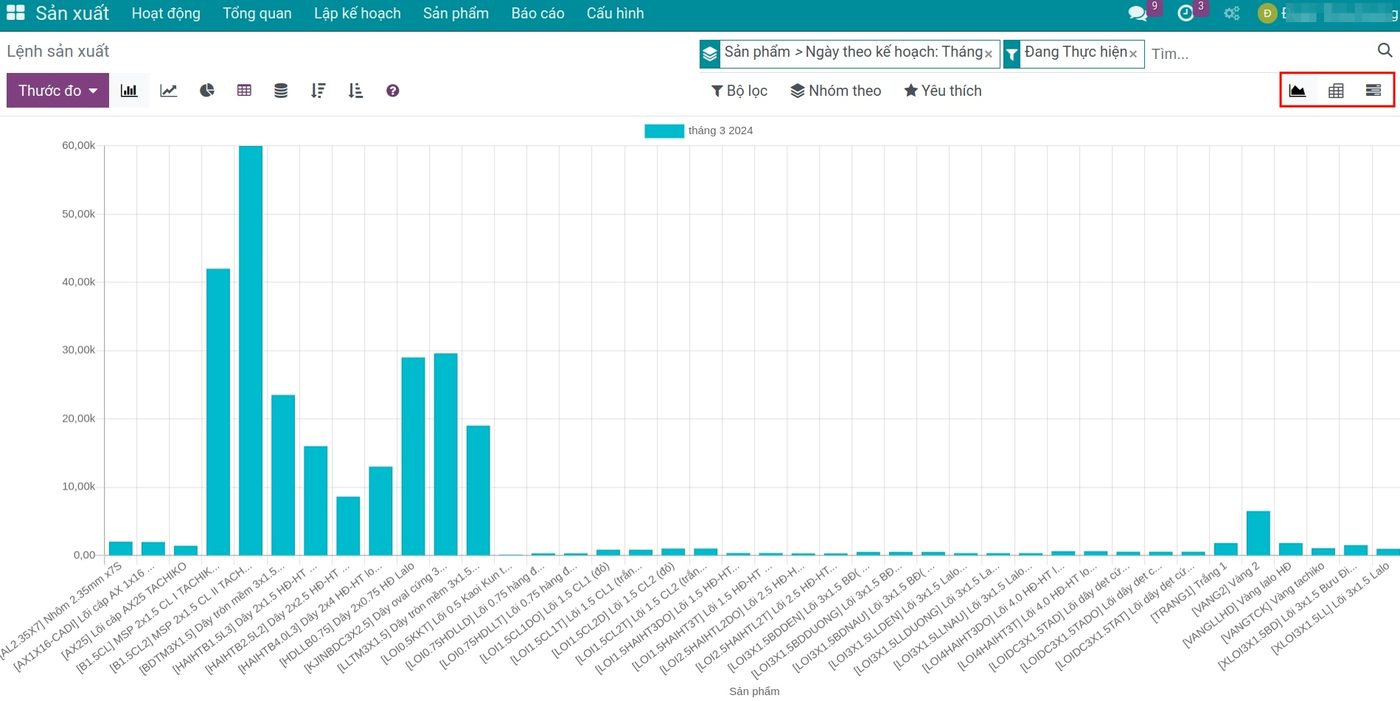
Task: Expand the Thước đo measures dropdown
Action: (x=58, y=90)
